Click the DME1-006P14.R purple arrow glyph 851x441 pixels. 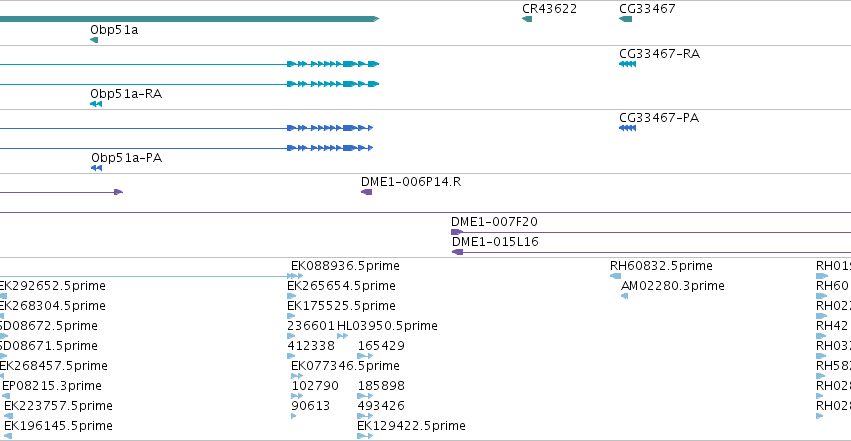click(366, 192)
